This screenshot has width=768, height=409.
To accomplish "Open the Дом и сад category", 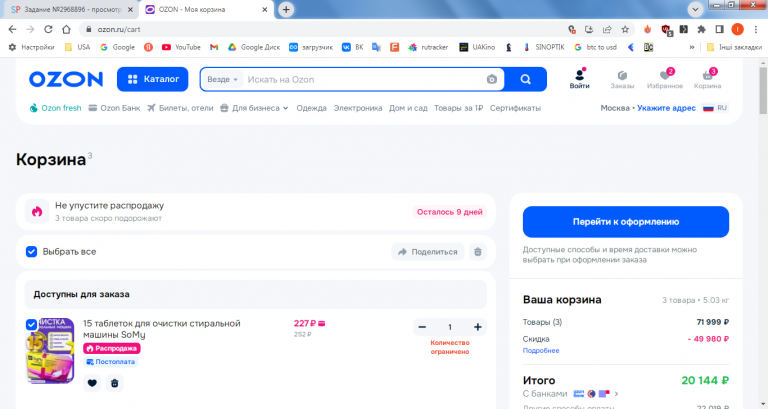I will (x=408, y=108).
